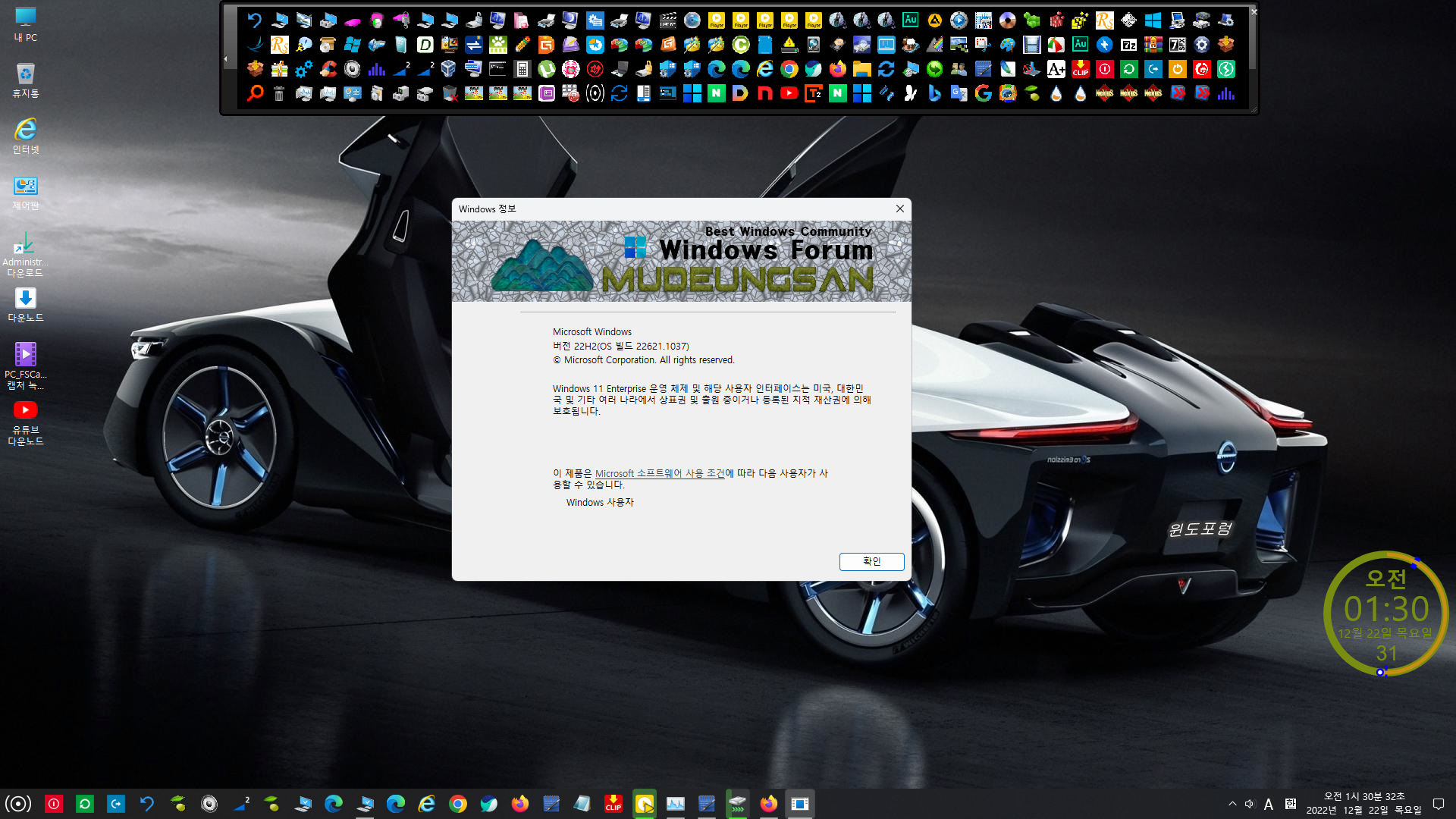Image resolution: width=1456 pixels, height=819 pixels.
Task: Toggle the 한 Korean IME indicator
Action: click(1291, 804)
